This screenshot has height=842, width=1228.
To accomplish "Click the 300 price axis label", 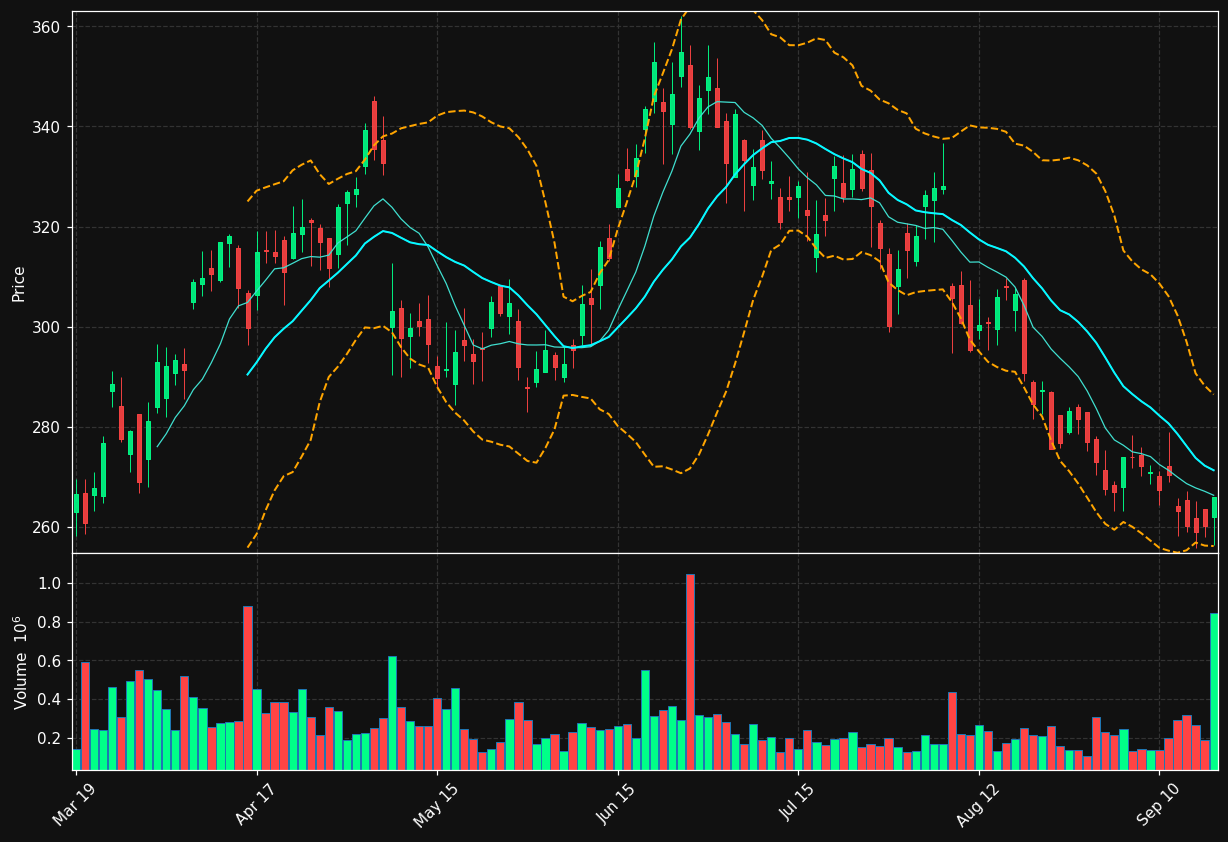I will pos(48,327).
